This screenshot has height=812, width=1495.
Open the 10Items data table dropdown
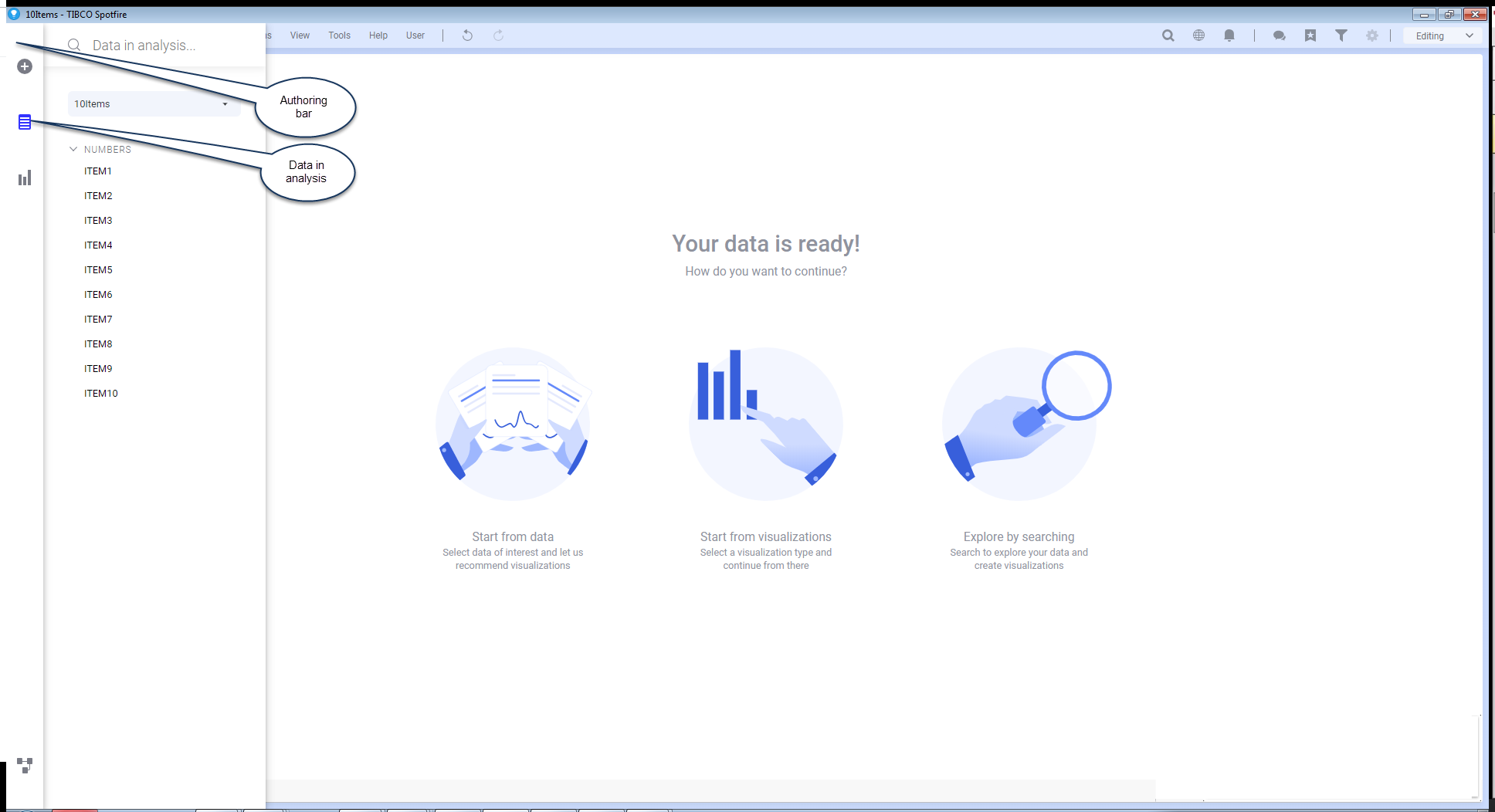[154, 103]
